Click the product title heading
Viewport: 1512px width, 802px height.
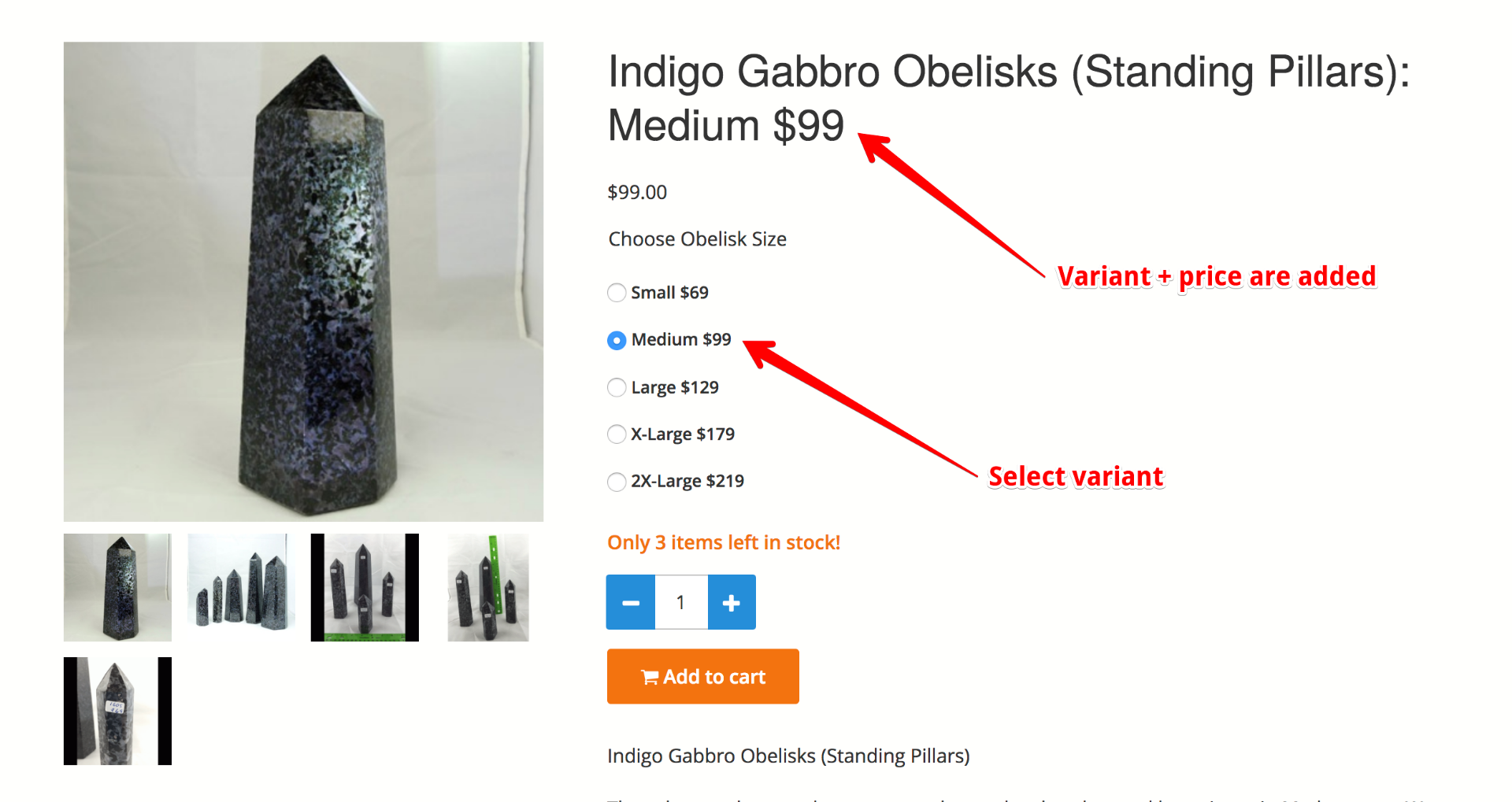(1008, 98)
